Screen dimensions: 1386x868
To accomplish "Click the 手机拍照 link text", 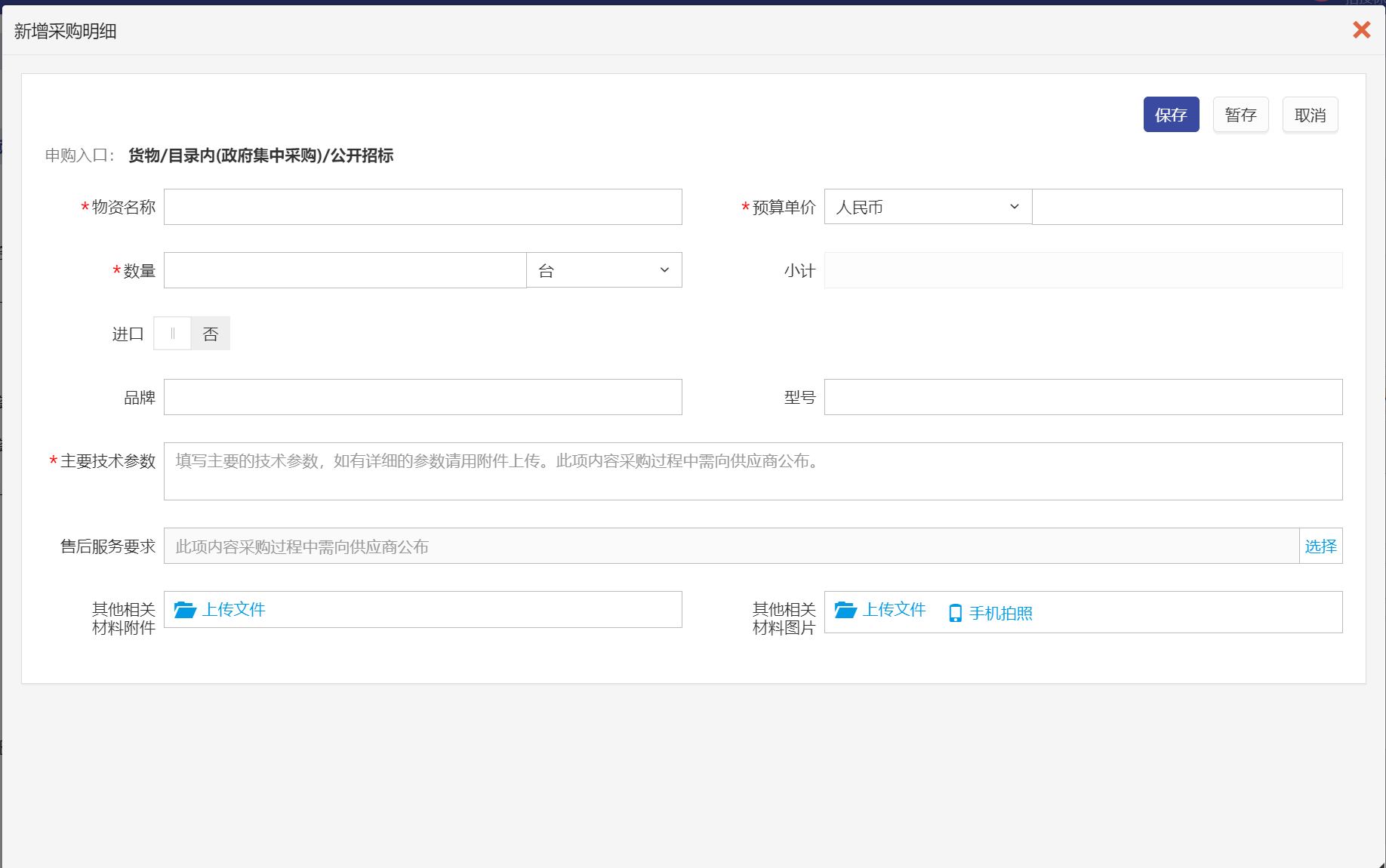I will (x=1000, y=613).
